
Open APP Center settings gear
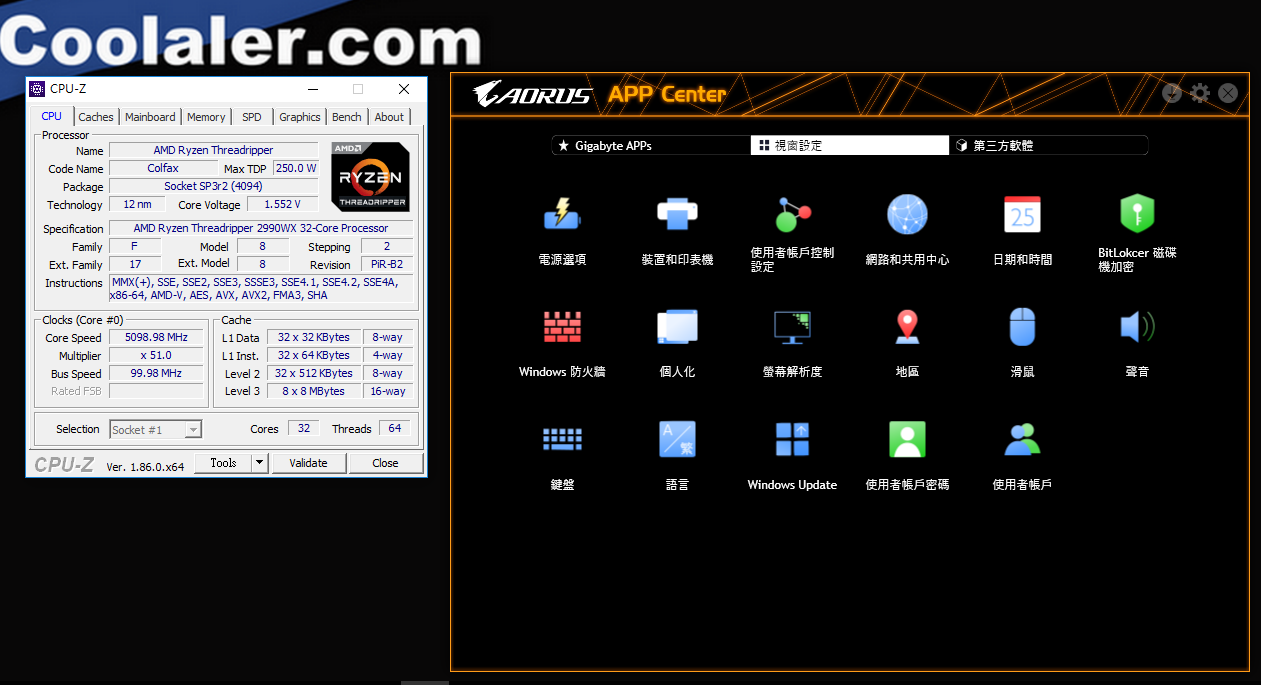1200,93
